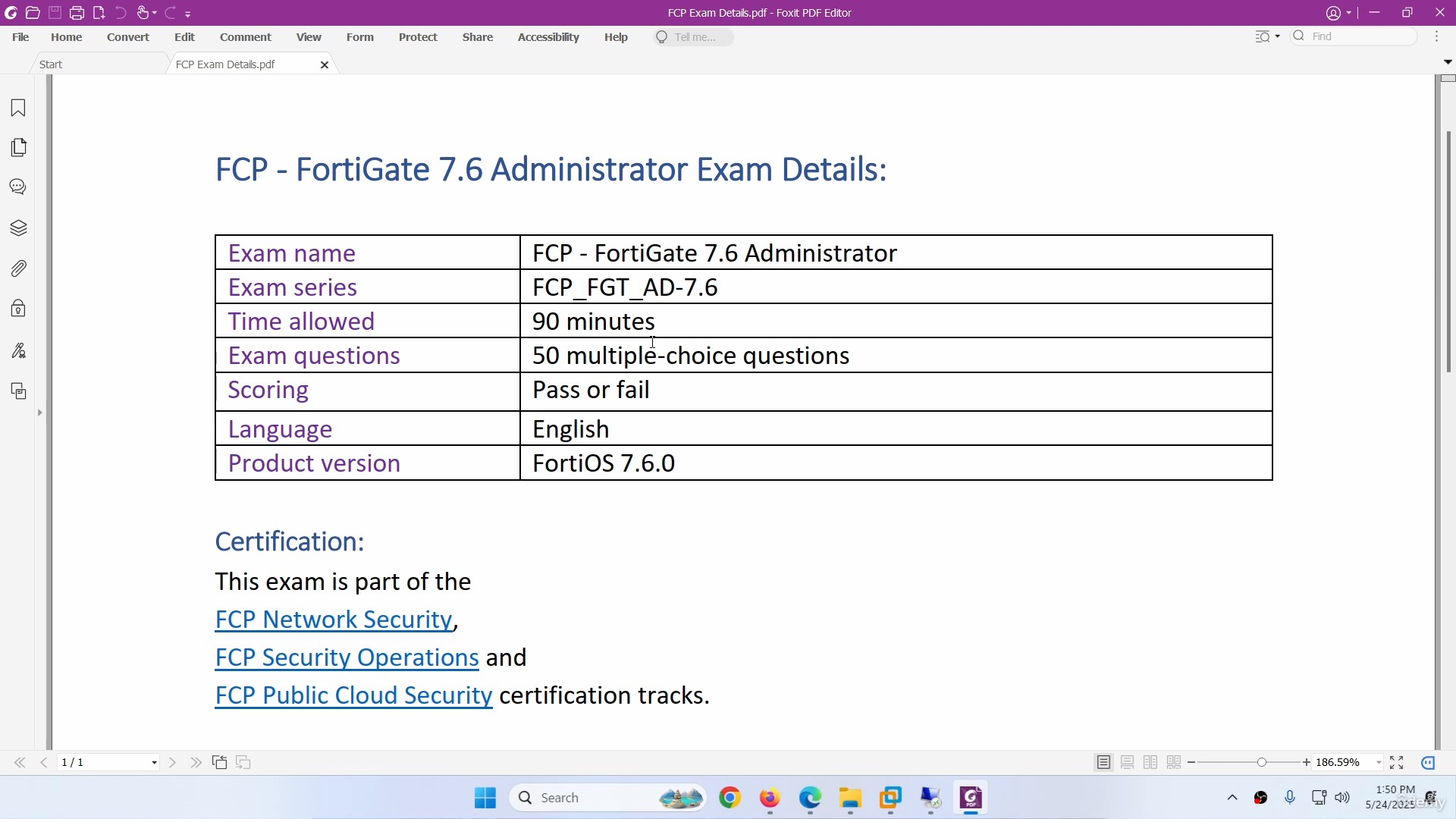Go to previous page
Screen dimensions: 1456x819
tap(44, 763)
